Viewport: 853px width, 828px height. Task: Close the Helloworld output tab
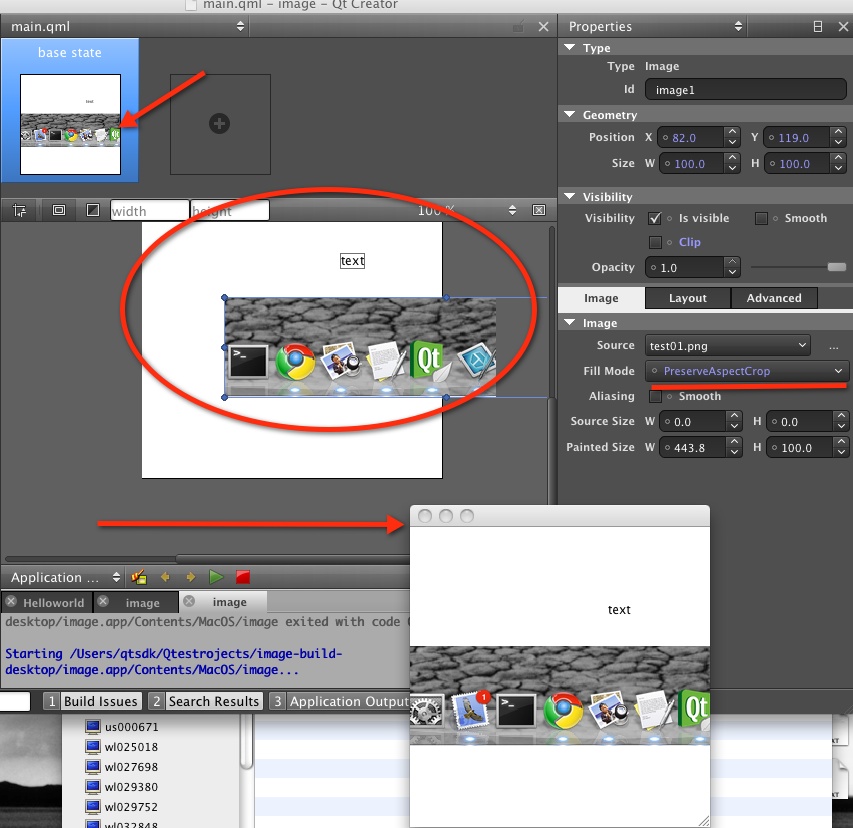click(x=10, y=602)
